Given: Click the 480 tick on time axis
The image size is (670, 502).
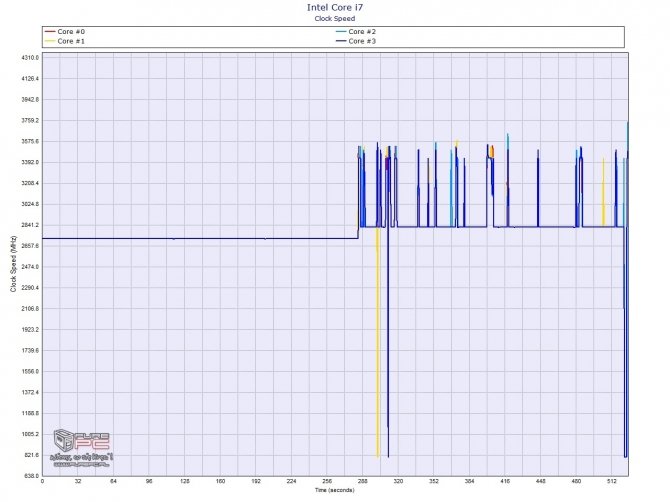Looking at the screenshot, I should coord(576,481).
